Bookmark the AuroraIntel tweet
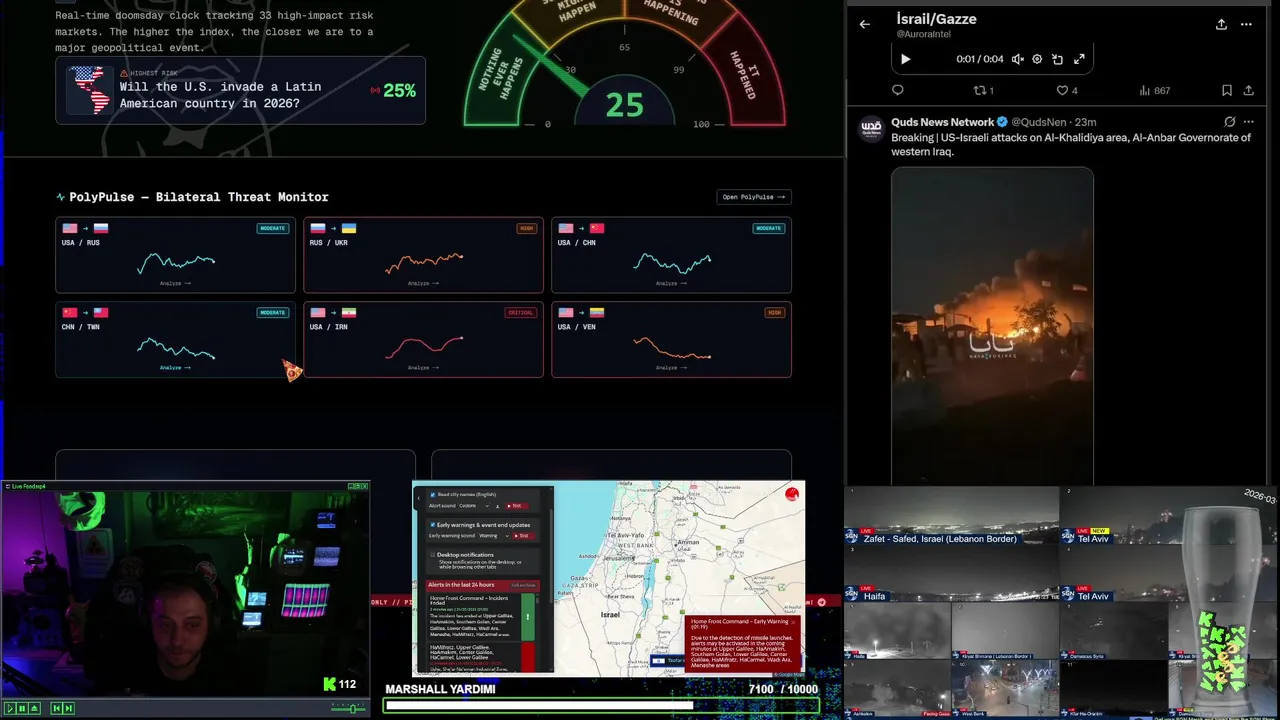Image resolution: width=1280 pixels, height=720 pixels. coord(1227,90)
